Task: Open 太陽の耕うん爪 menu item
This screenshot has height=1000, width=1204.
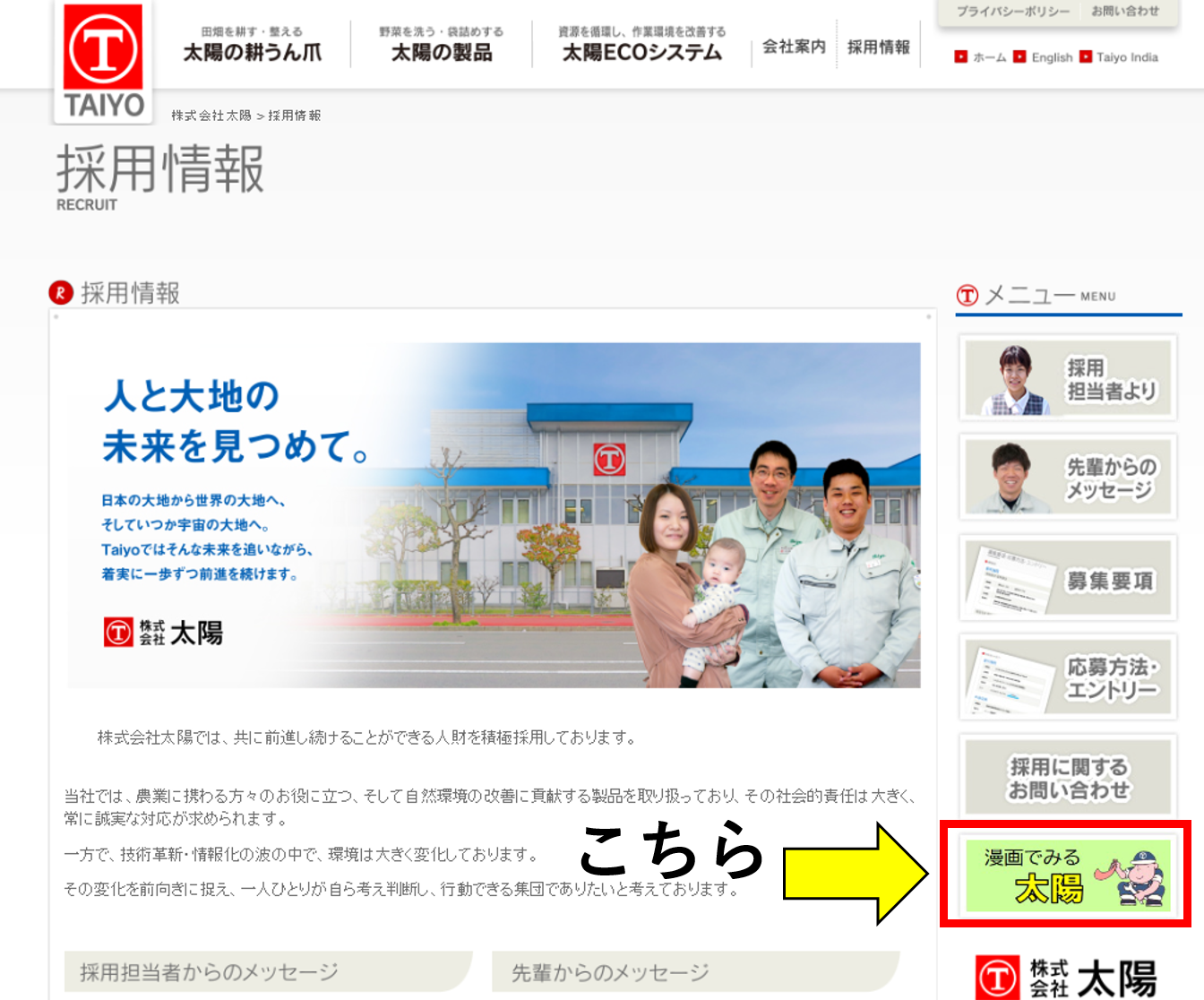Action: 253,45
